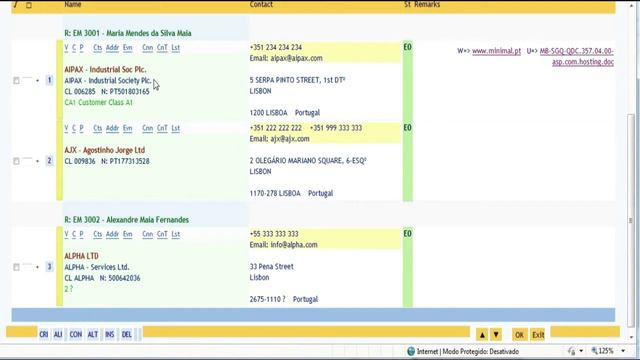640x360 pixels.
Task: Tick the checkbox for AJX row 2
Action: pyautogui.click(x=16, y=161)
